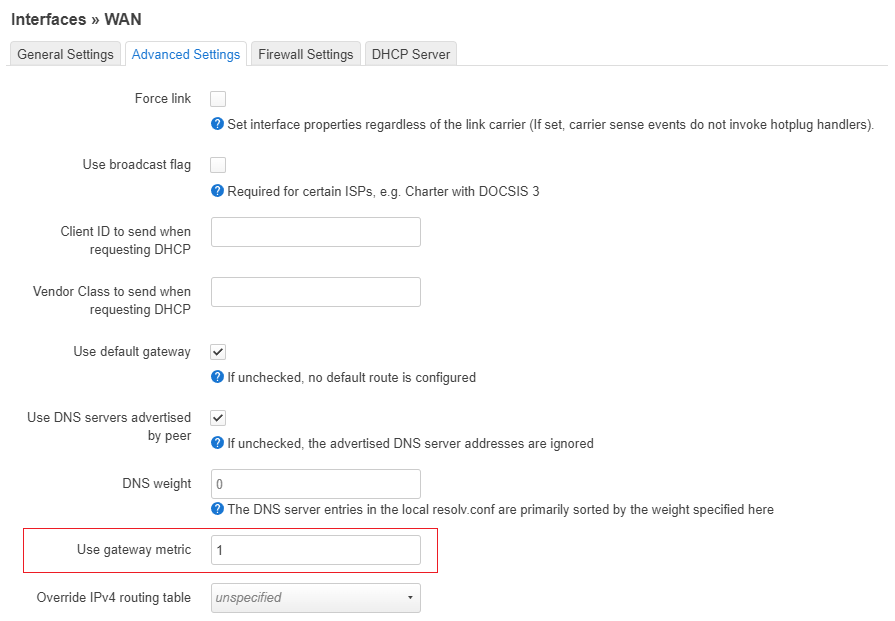Screen dimensions: 895x621
Task: Click the routing table dropdown arrow
Action: (x=410, y=598)
